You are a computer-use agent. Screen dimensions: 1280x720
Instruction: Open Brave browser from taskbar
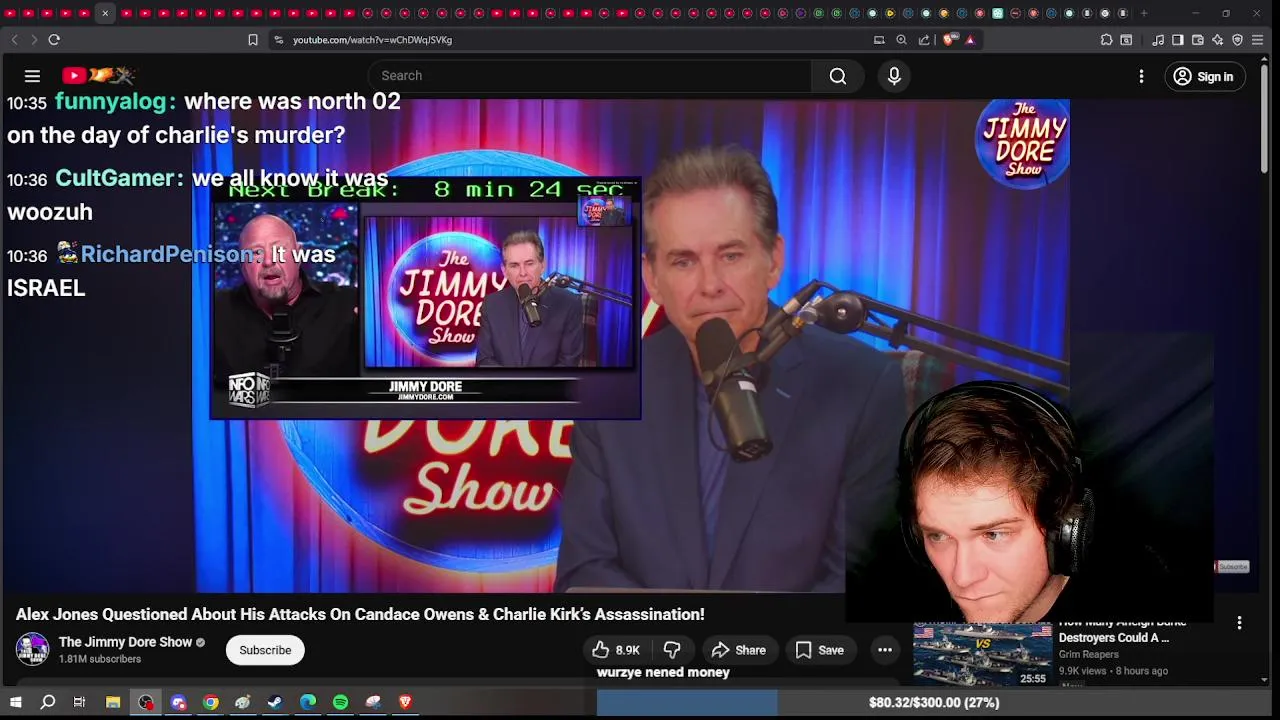pos(405,702)
